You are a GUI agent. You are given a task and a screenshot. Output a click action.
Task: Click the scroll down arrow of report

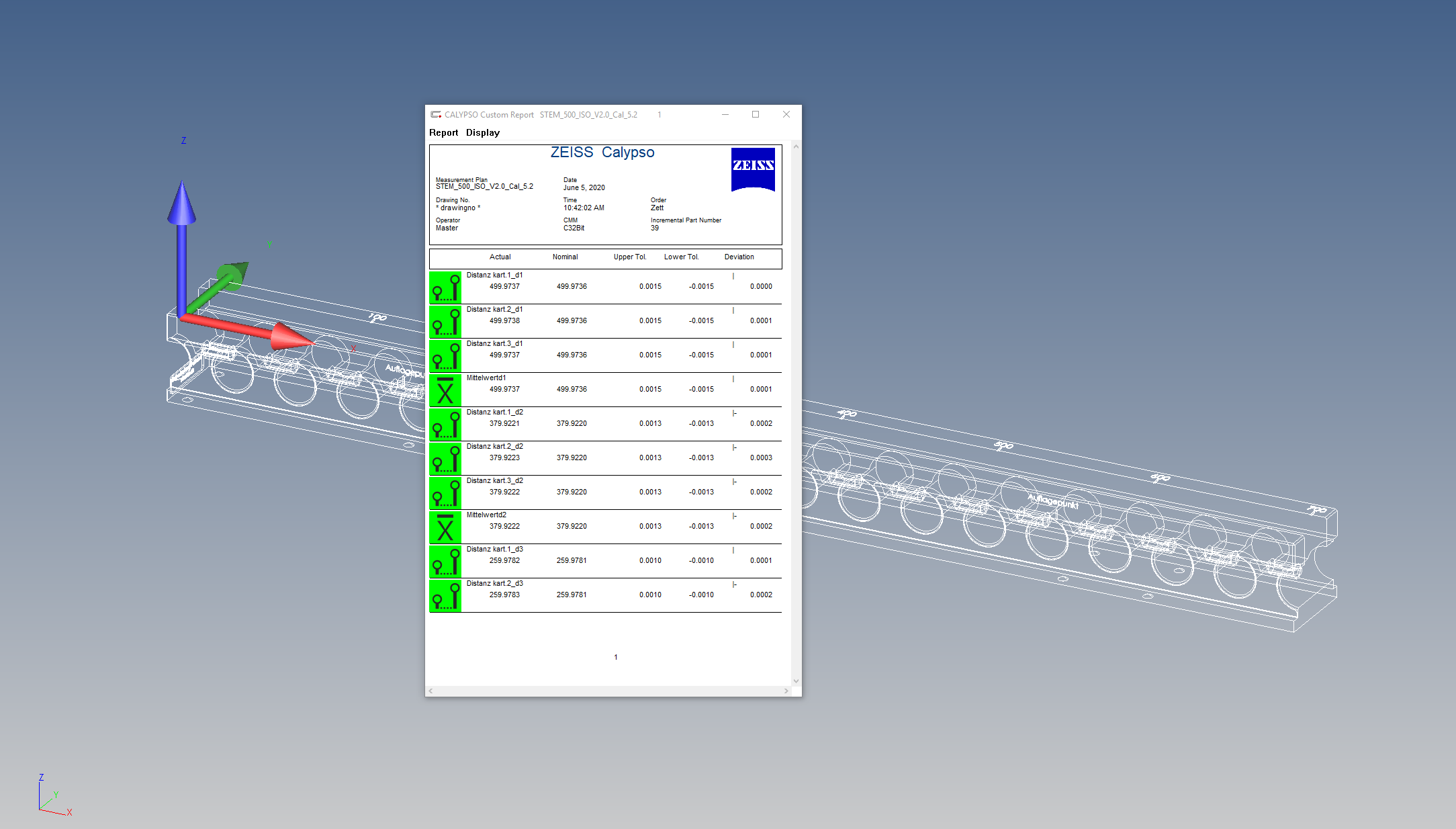pyautogui.click(x=796, y=681)
